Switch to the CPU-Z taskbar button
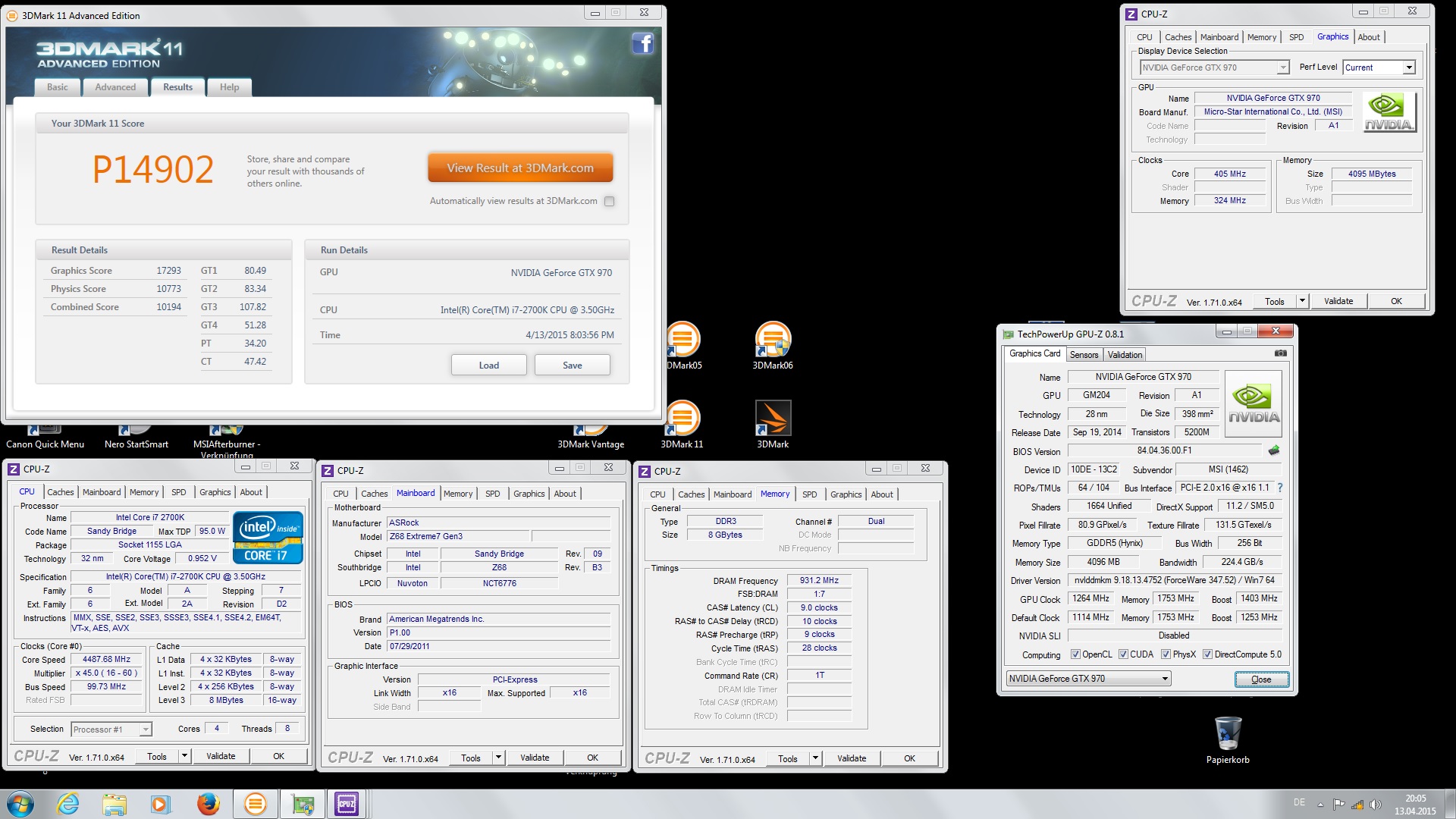Viewport: 1456px width, 819px height. (x=347, y=804)
